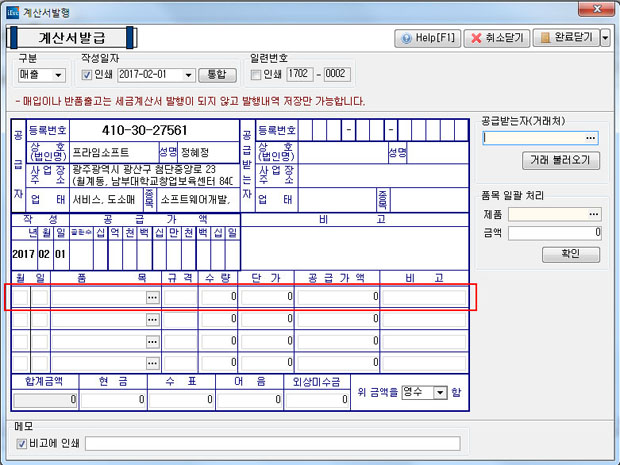Image resolution: width=620 pixels, height=465 pixels.
Task: Click the 통합 button
Action: 217,75
